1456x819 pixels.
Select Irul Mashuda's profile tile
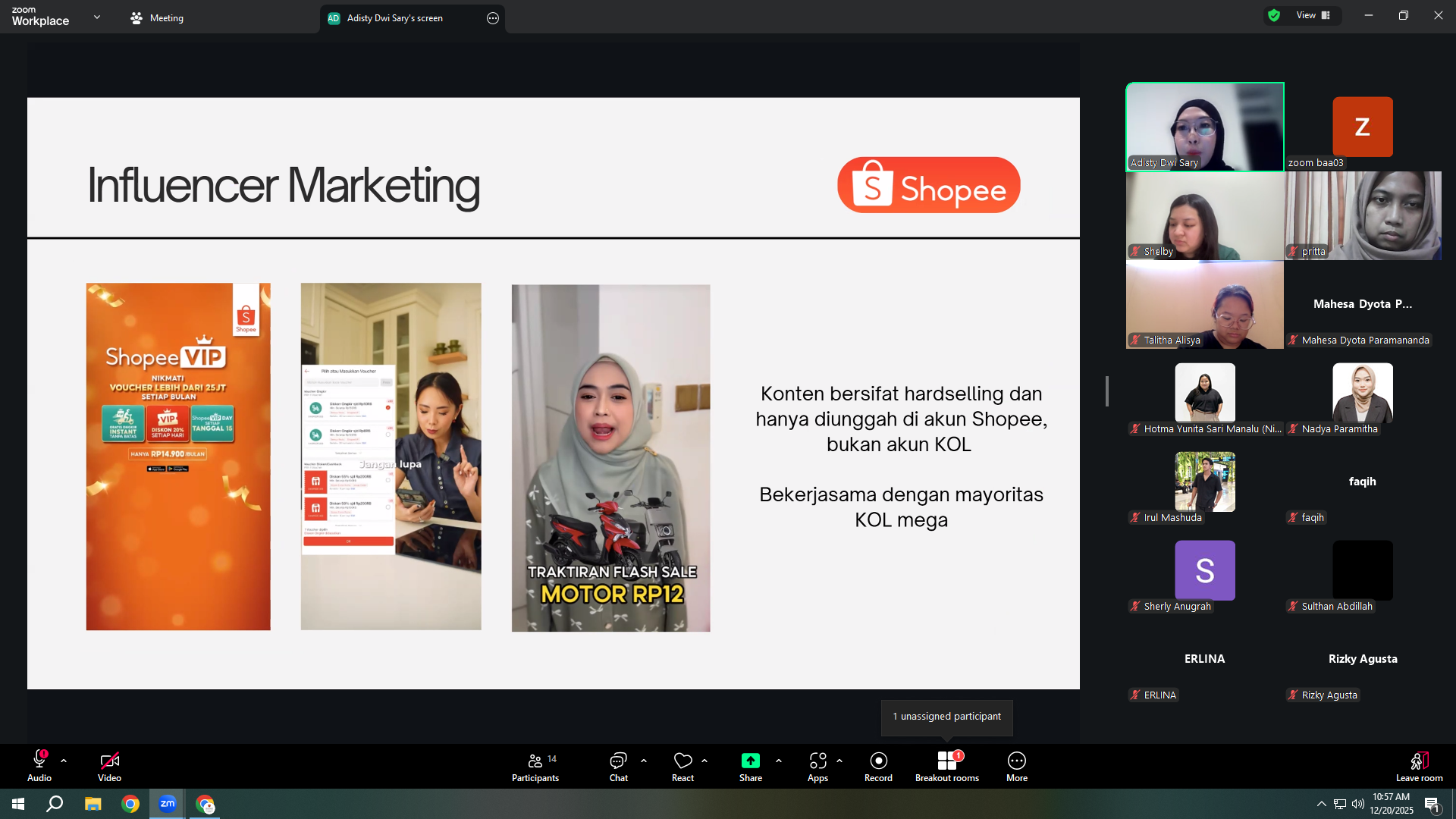[1205, 482]
